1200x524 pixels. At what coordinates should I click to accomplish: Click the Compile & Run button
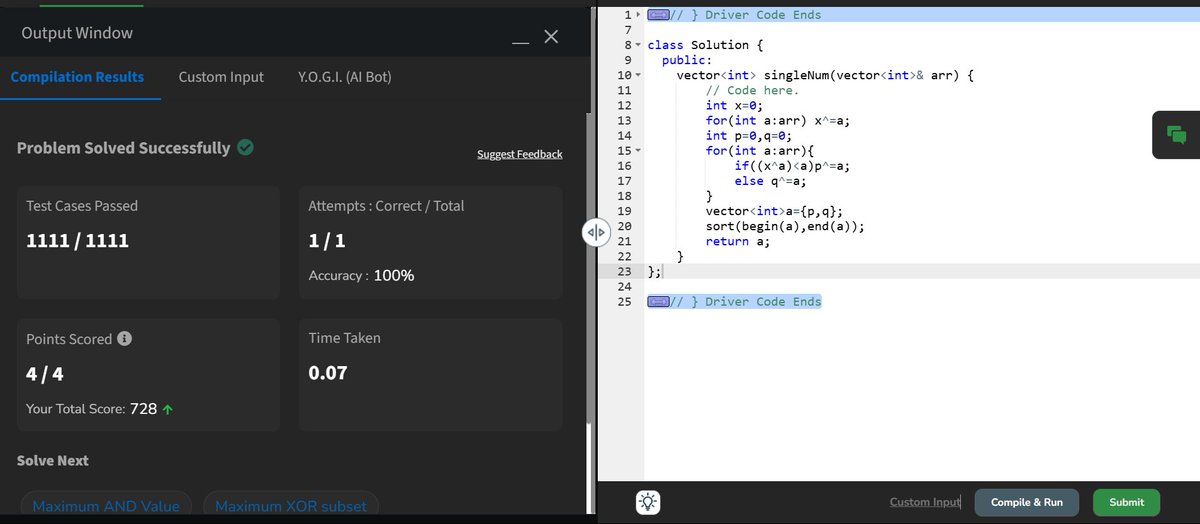click(1027, 502)
